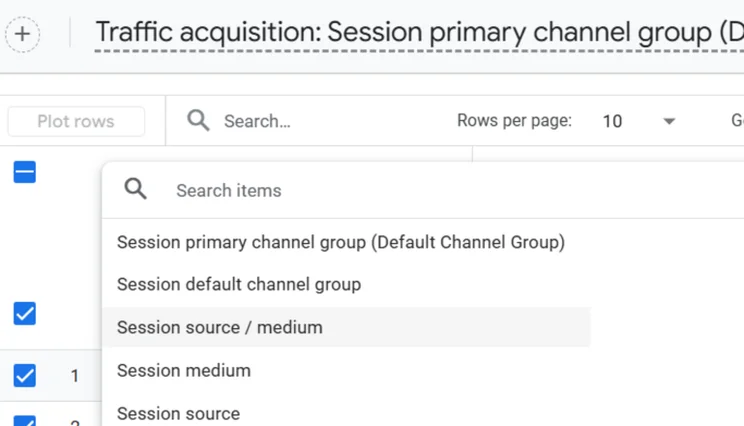Select Session primary channel group option
Image resolution: width=744 pixels, height=426 pixels.
coord(341,242)
